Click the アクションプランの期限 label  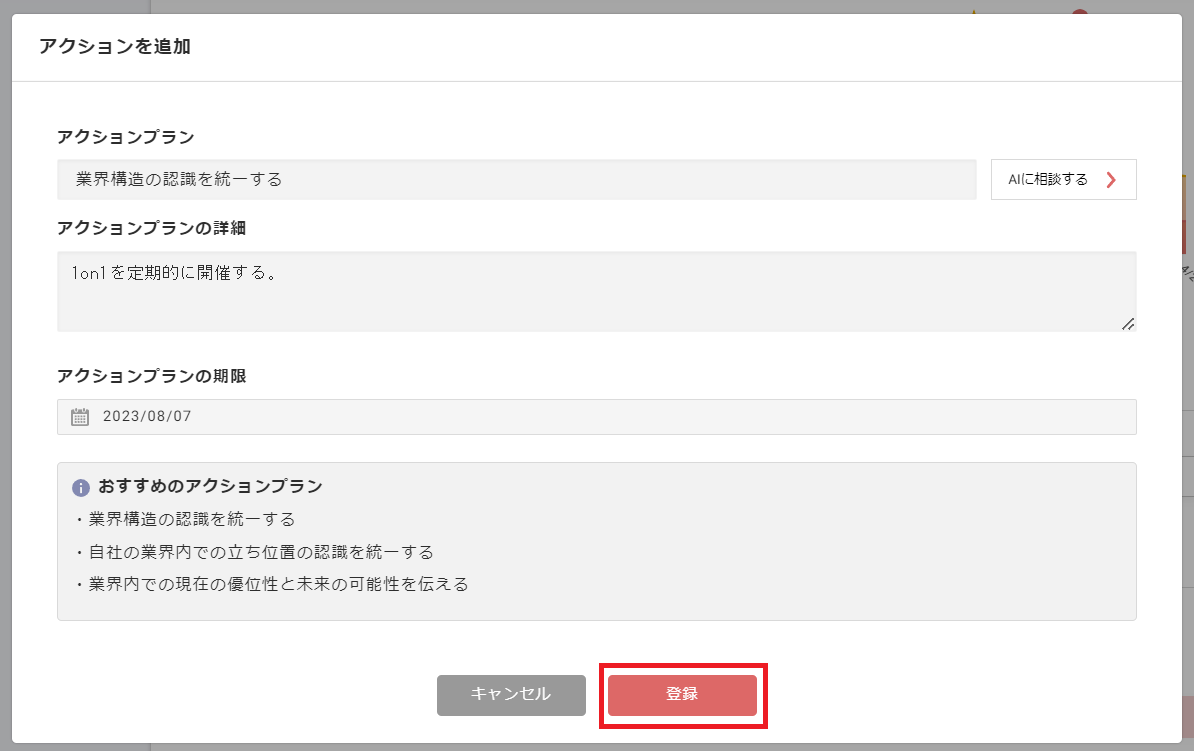152,376
